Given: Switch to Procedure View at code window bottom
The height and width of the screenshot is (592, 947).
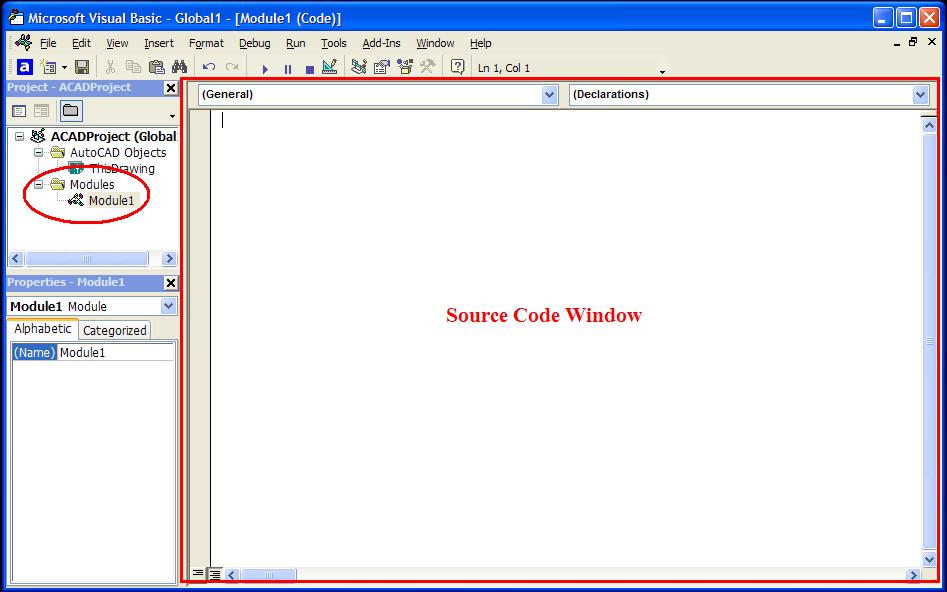Looking at the screenshot, I should tap(197, 574).
